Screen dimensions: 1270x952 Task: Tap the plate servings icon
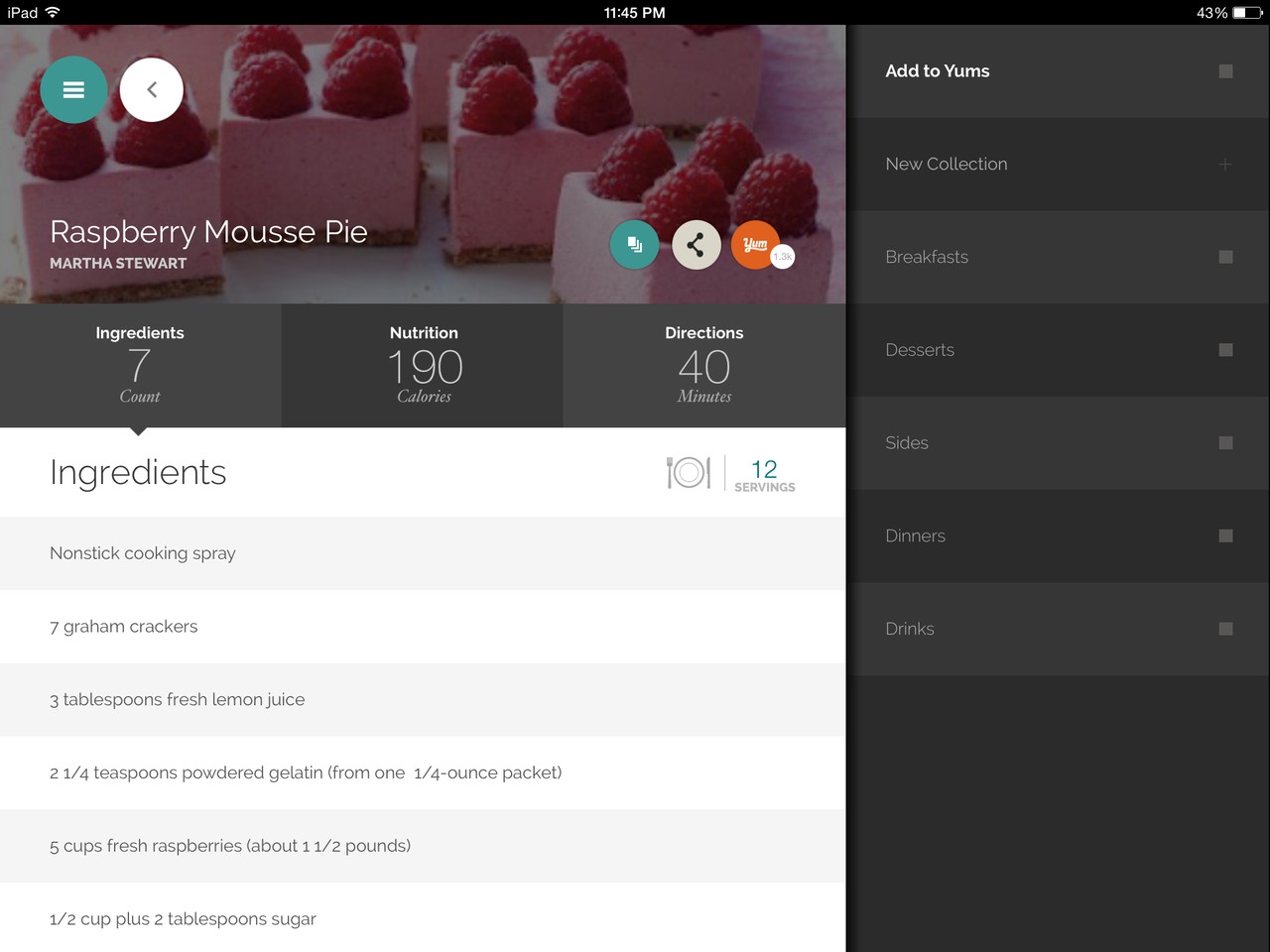pyautogui.click(x=689, y=473)
